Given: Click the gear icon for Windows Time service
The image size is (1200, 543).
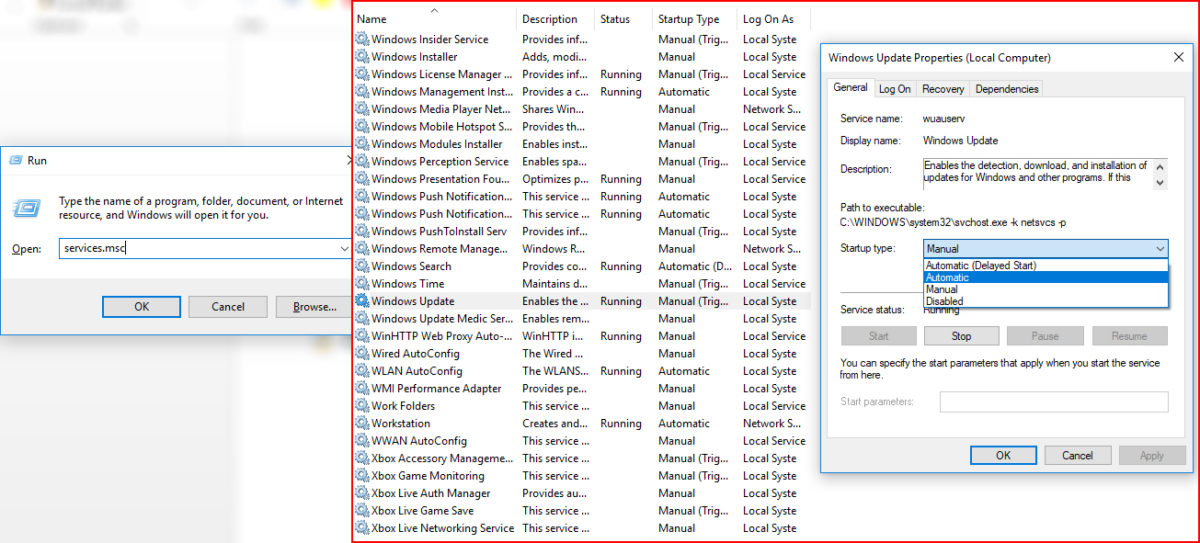Looking at the screenshot, I should pyautogui.click(x=362, y=284).
